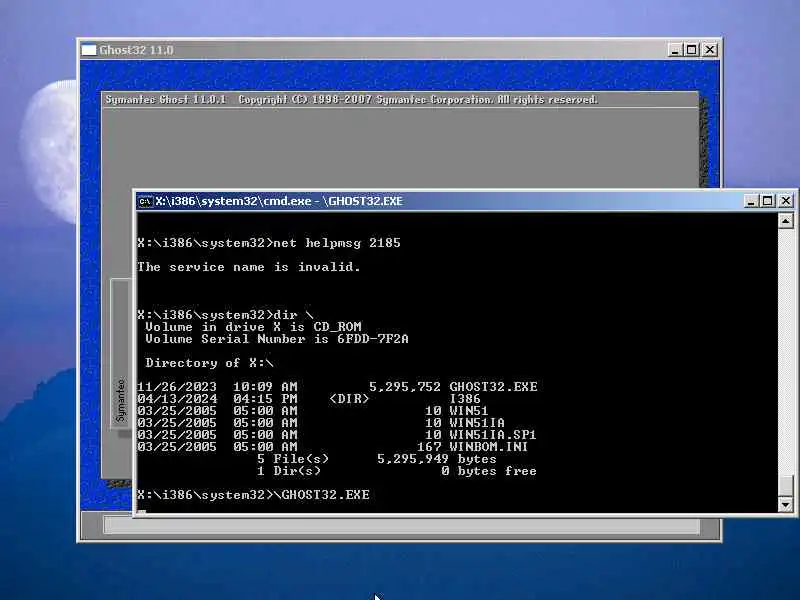Viewport: 800px width, 600px height.
Task: Click the Symantec Ghost 11.0.1 copyright header
Action: [352, 99]
